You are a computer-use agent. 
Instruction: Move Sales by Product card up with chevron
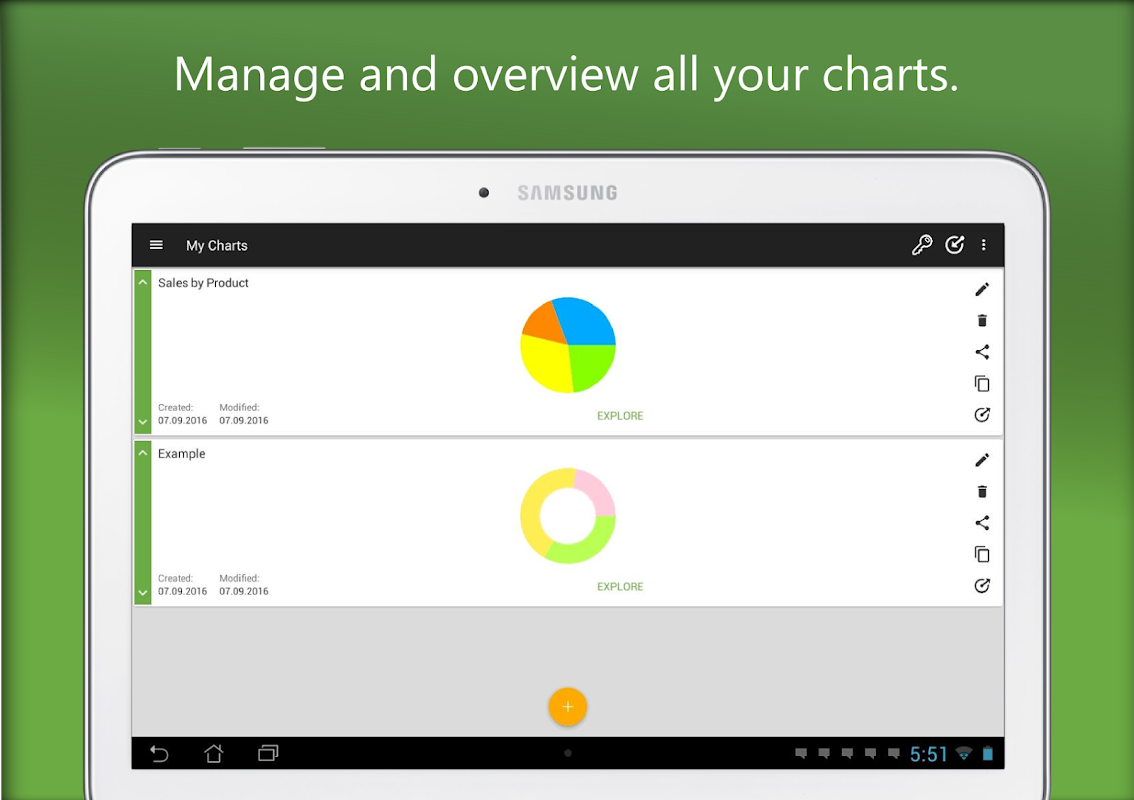(x=142, y=283)
